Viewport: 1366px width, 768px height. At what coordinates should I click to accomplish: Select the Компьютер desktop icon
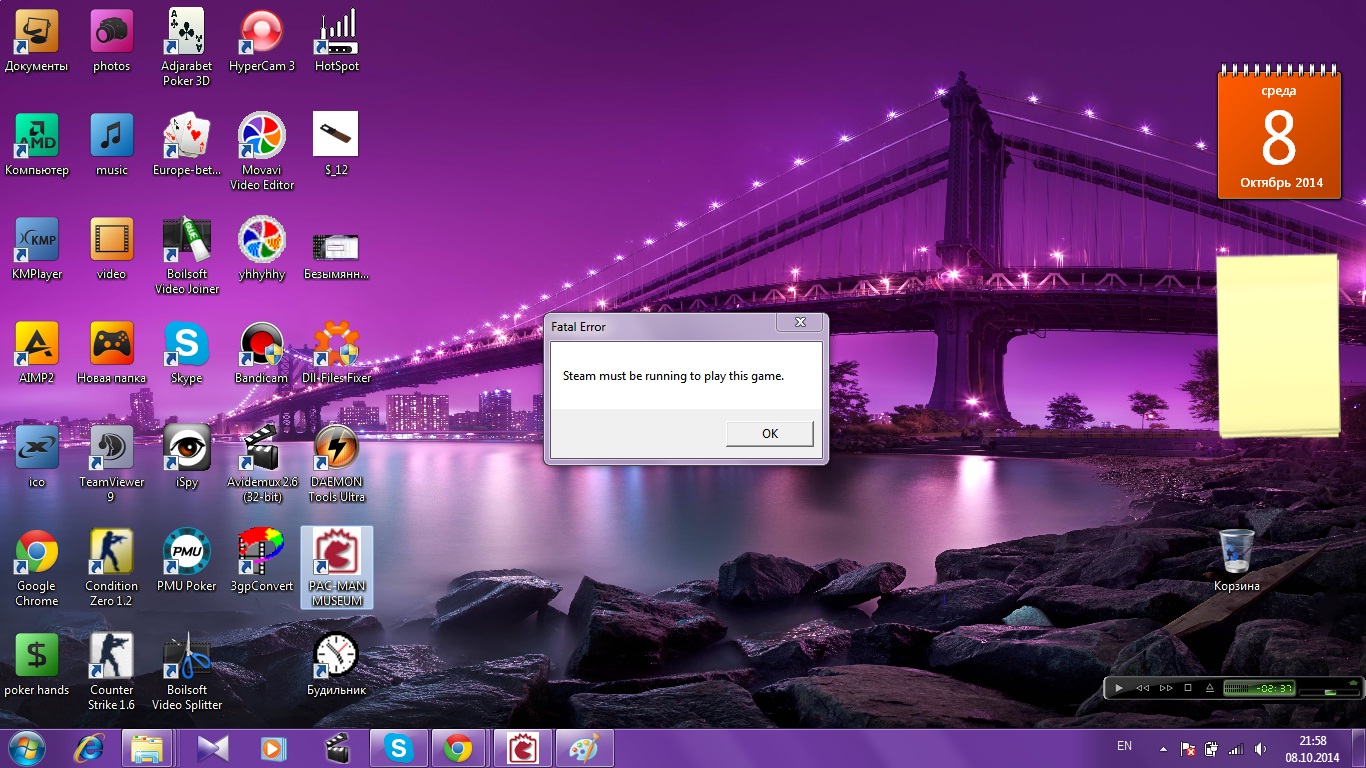tap(37, 145)
